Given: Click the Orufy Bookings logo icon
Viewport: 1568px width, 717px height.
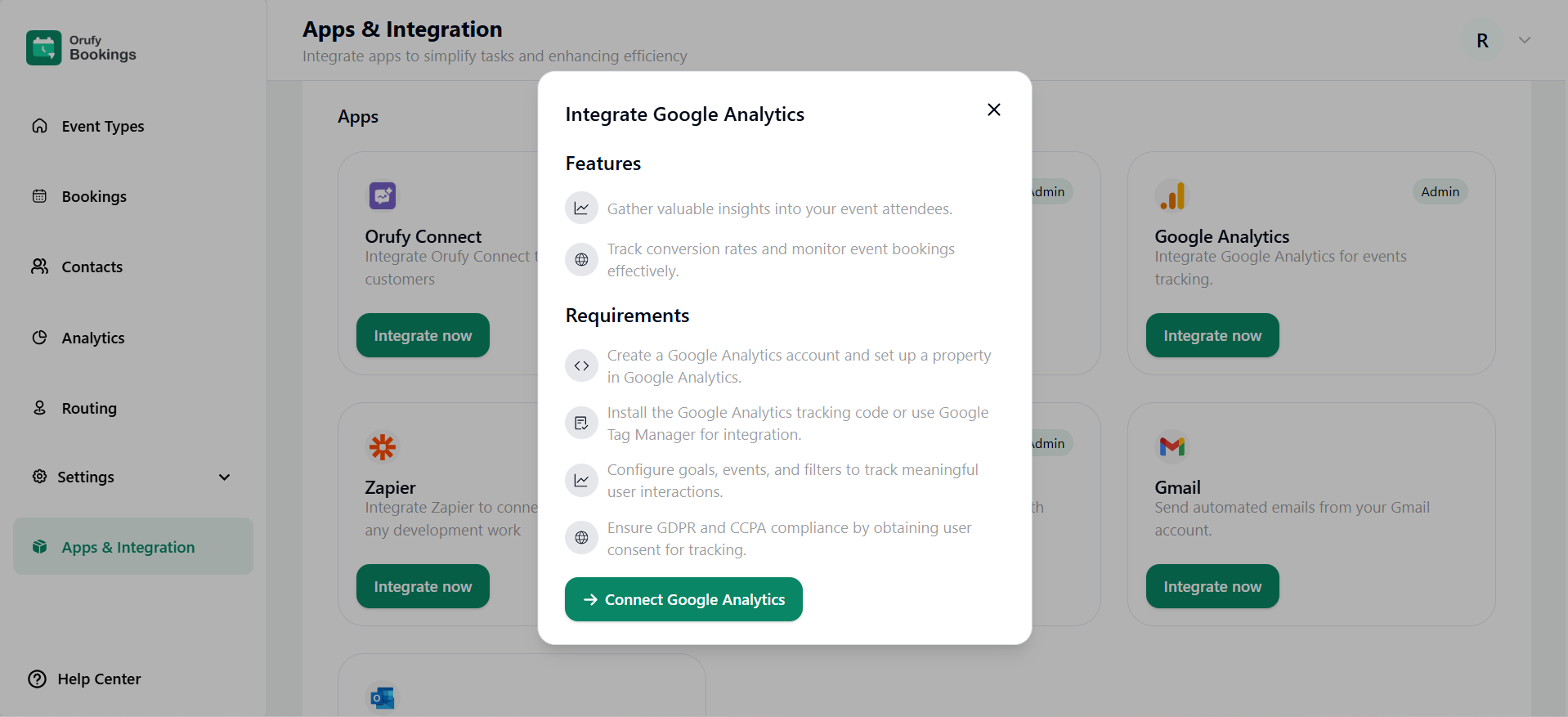Looking at the screenshot, I should 43,47.
